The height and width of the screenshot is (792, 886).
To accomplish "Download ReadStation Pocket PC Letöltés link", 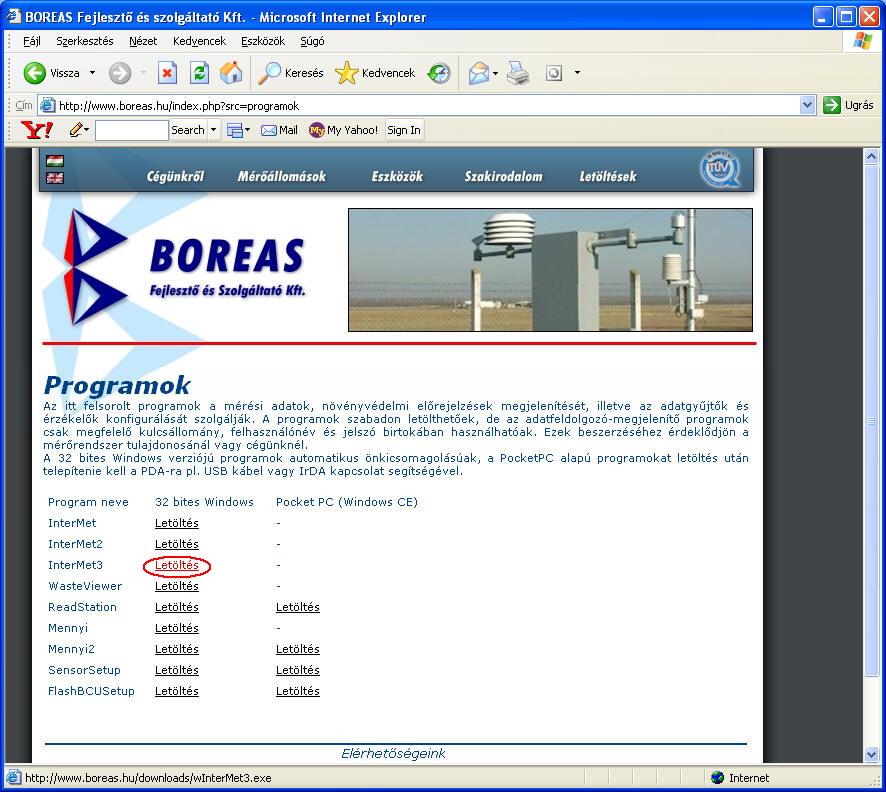I will (298, 607).
